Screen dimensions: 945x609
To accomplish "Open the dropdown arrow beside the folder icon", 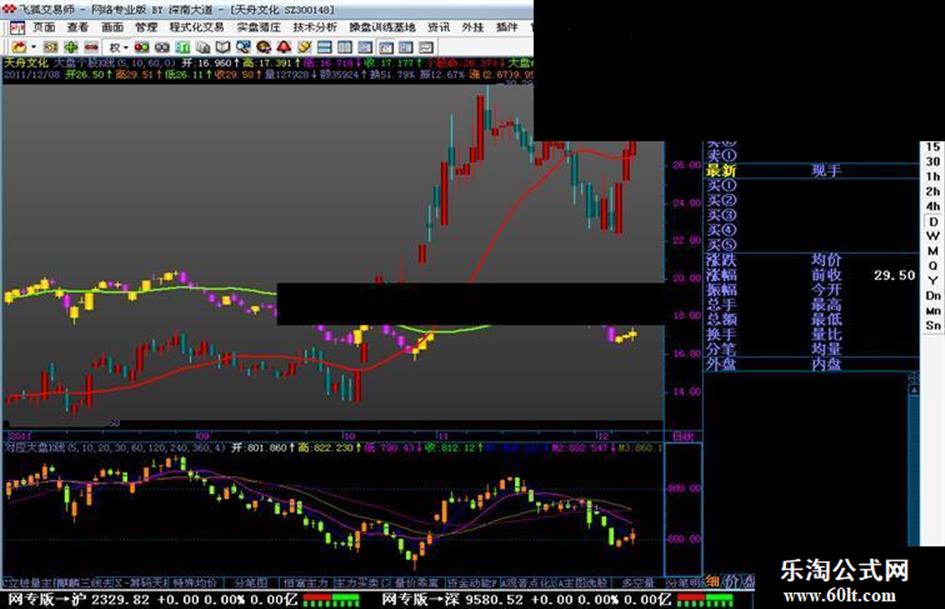I will tap(33, 47).
